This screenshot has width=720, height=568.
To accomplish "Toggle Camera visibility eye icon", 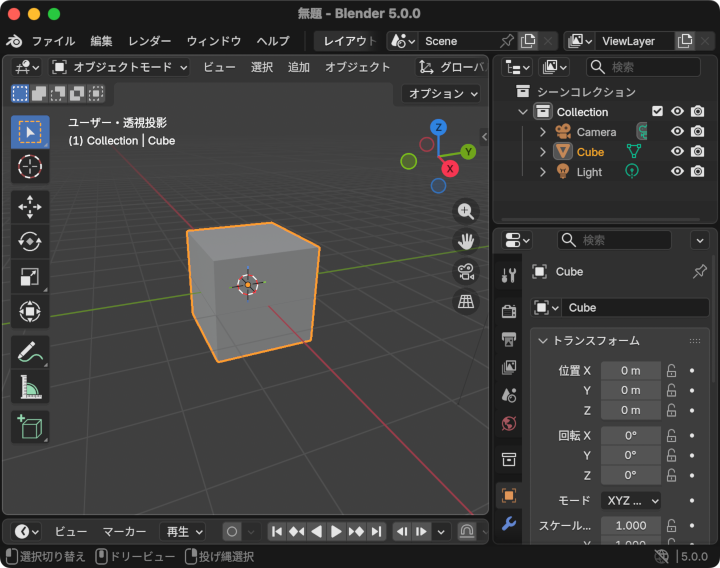I will 677,132.
